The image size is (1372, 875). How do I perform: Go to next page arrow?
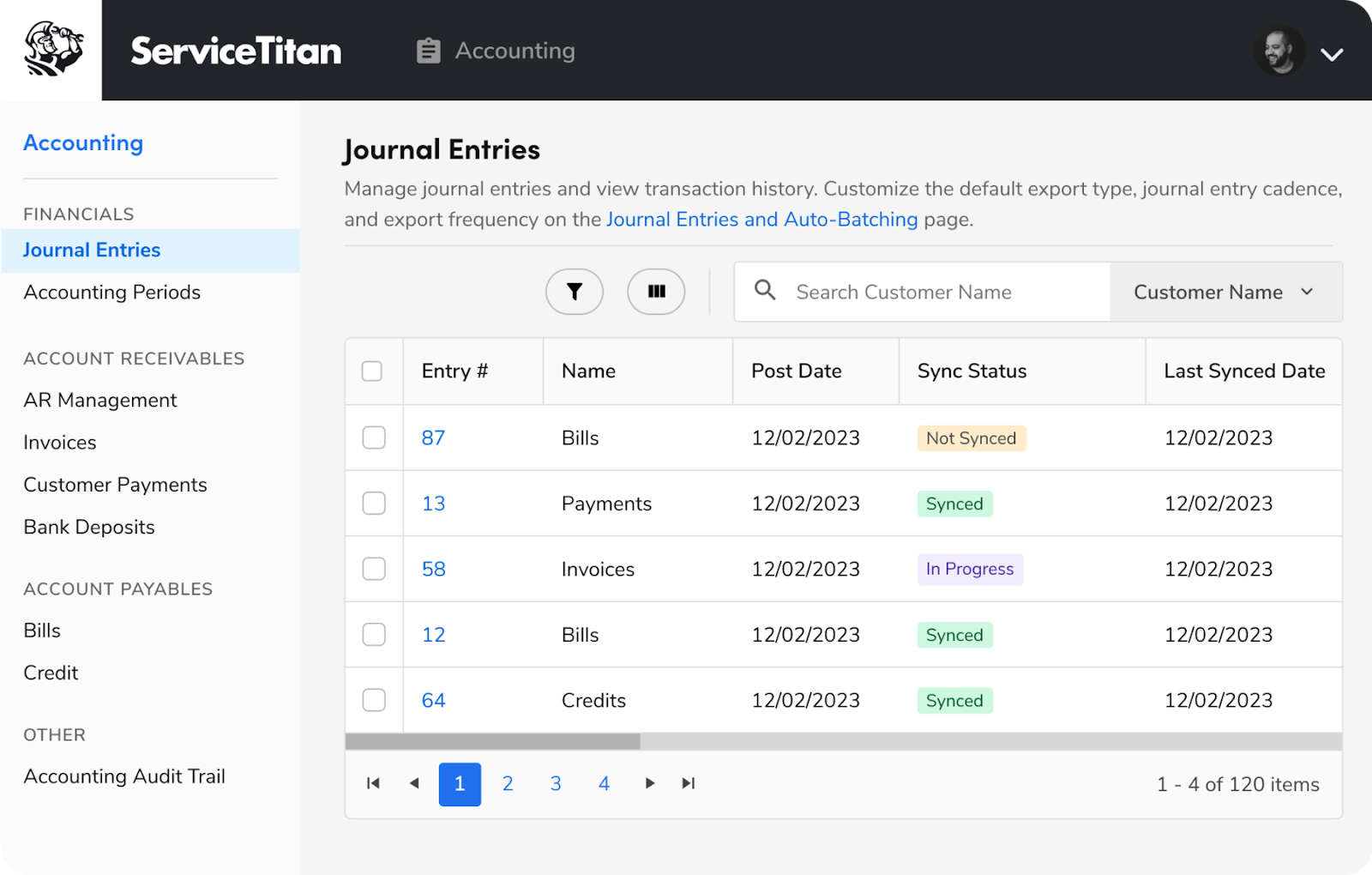point(650,783)
